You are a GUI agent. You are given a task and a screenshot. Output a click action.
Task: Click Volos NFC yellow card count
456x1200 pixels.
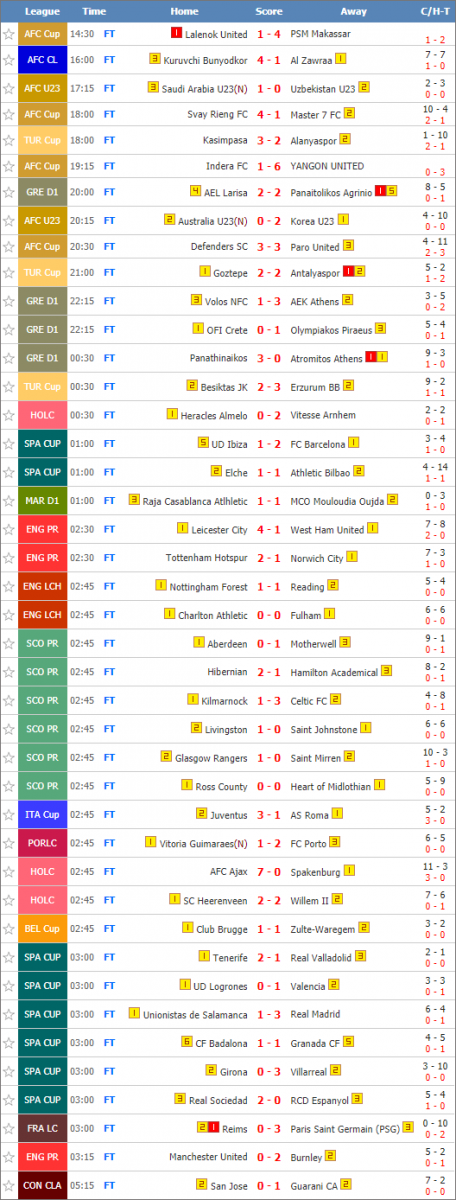click(x=196, y=300)
